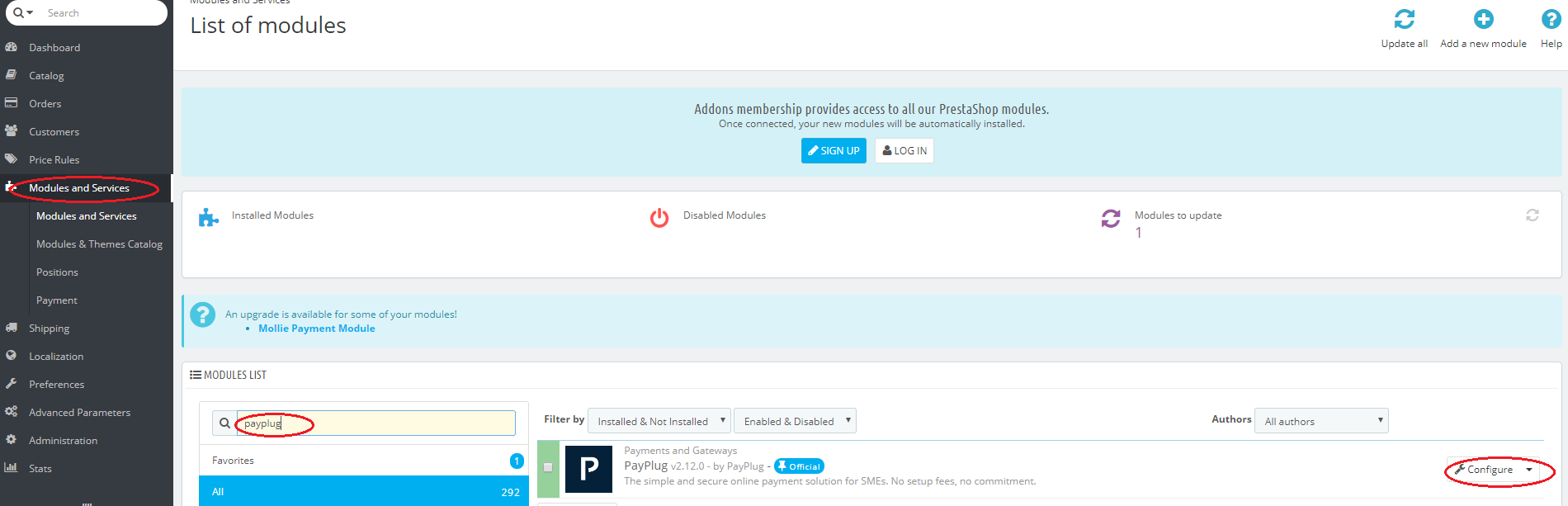
Task: Open the Price Rules menu item
Action: [54, 160]
